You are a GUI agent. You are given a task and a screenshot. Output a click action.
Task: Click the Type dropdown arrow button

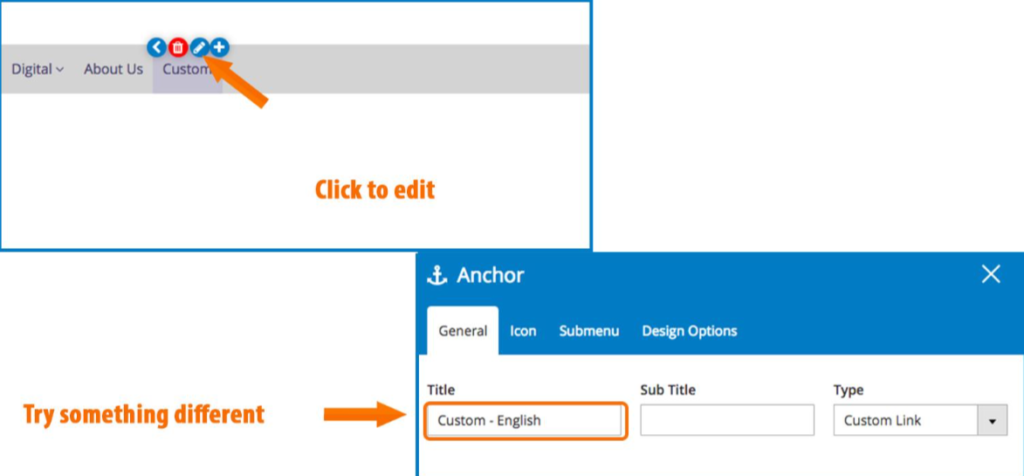coord(993,420)
